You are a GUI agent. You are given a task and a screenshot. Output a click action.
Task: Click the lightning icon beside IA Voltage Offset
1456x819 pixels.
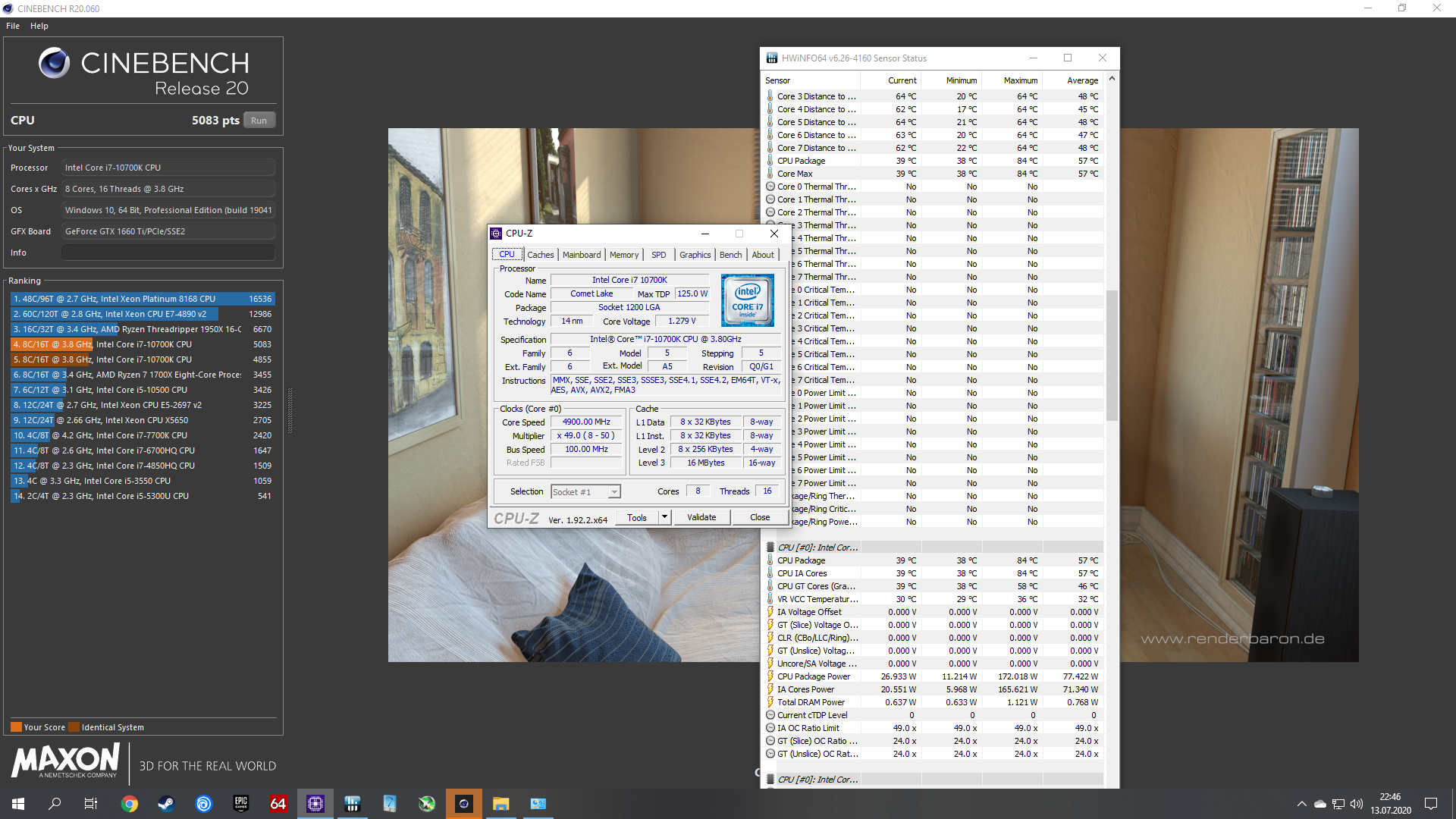[770, 612]
